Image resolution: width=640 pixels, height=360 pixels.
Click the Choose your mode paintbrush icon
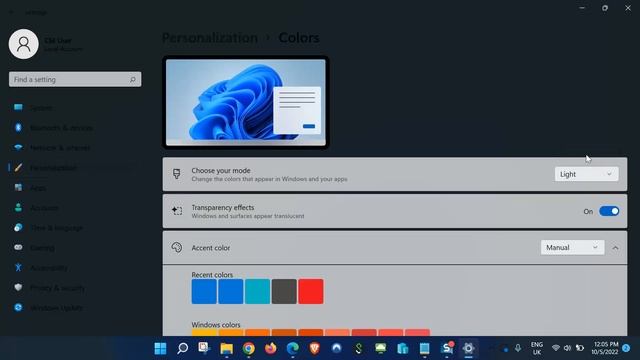pyautogui.click(x=177, y=174)
